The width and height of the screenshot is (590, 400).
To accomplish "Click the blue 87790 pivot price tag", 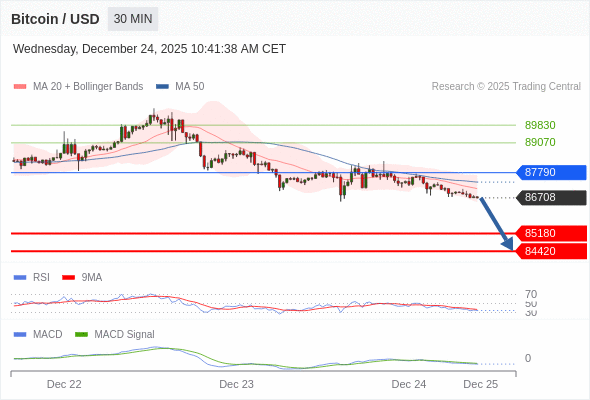I will click(x=550, y=172).
